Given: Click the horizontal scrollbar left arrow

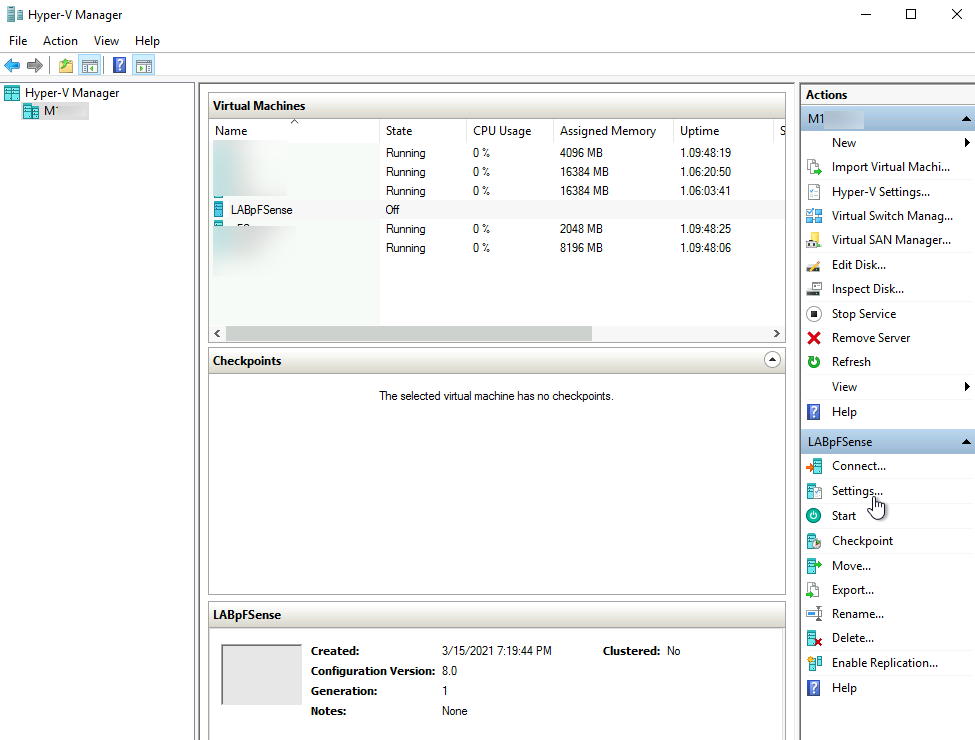Looking at the screenshot, I should 217,334.
